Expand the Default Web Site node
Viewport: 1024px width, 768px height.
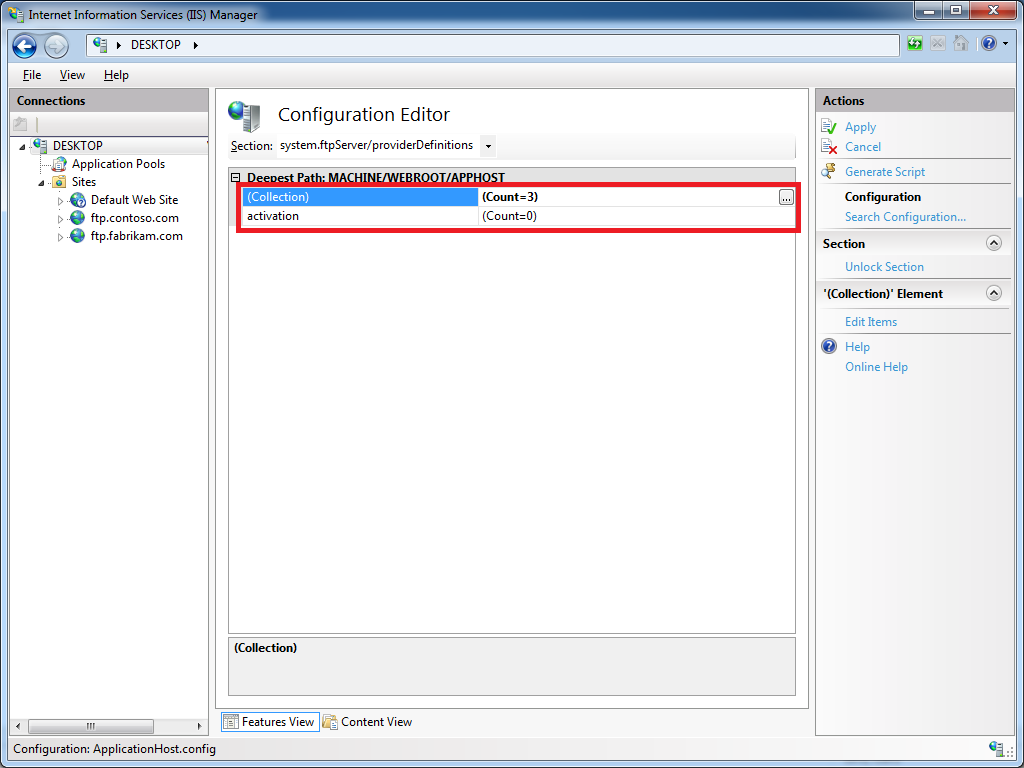pos(60,201)
